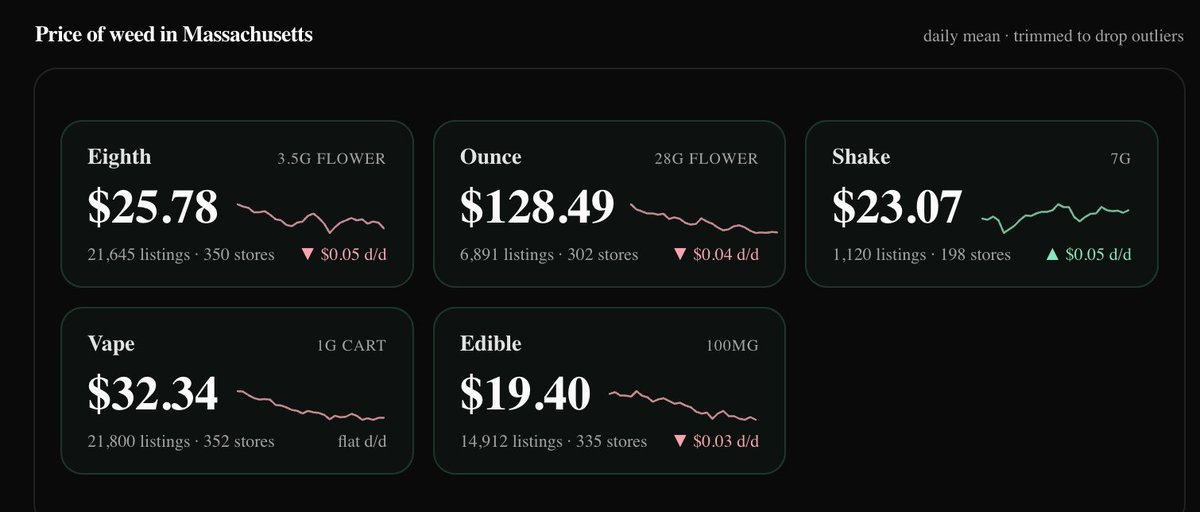The width and height of the screenshot is (1200, 512).
Task: Click the Eighth price sparkline chart
Action: (x=311, y=216)
